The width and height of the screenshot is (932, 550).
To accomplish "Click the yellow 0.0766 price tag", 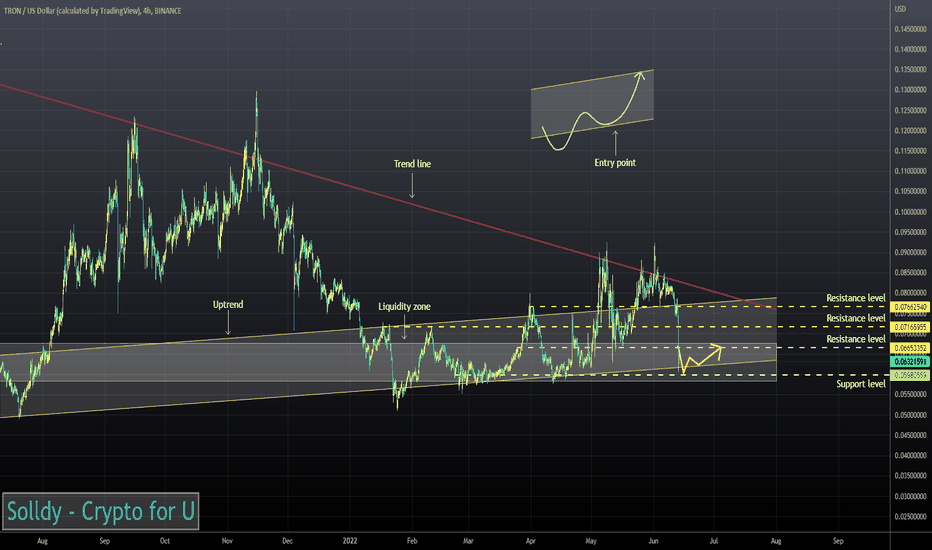I will point(910,307).
